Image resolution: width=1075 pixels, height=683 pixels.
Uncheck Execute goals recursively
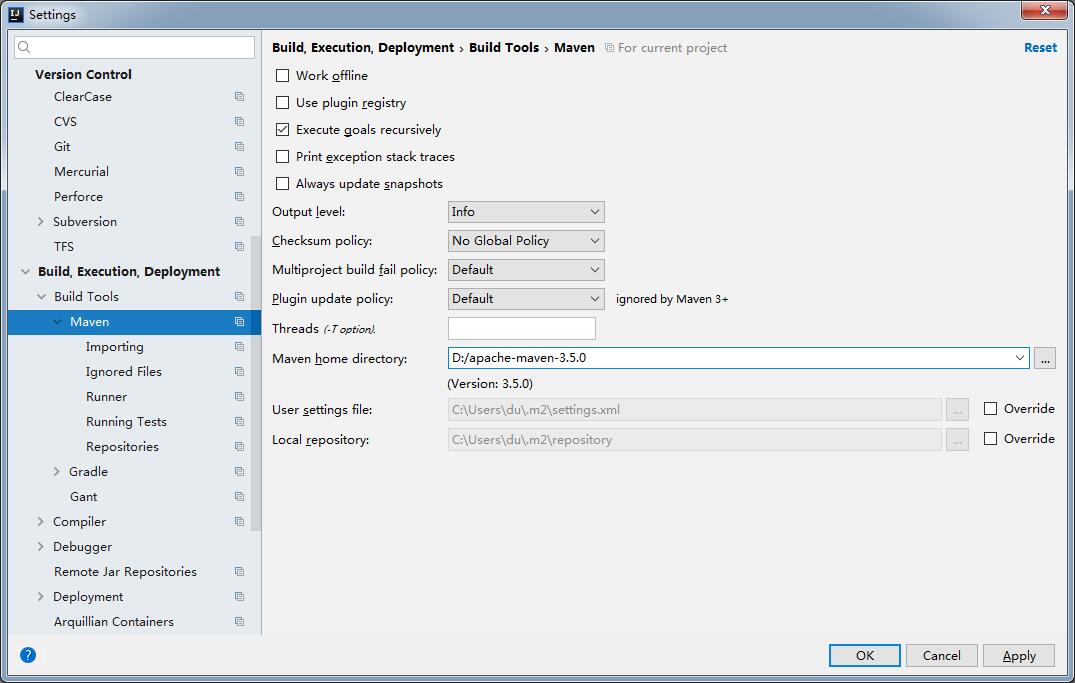pos(282,129)
